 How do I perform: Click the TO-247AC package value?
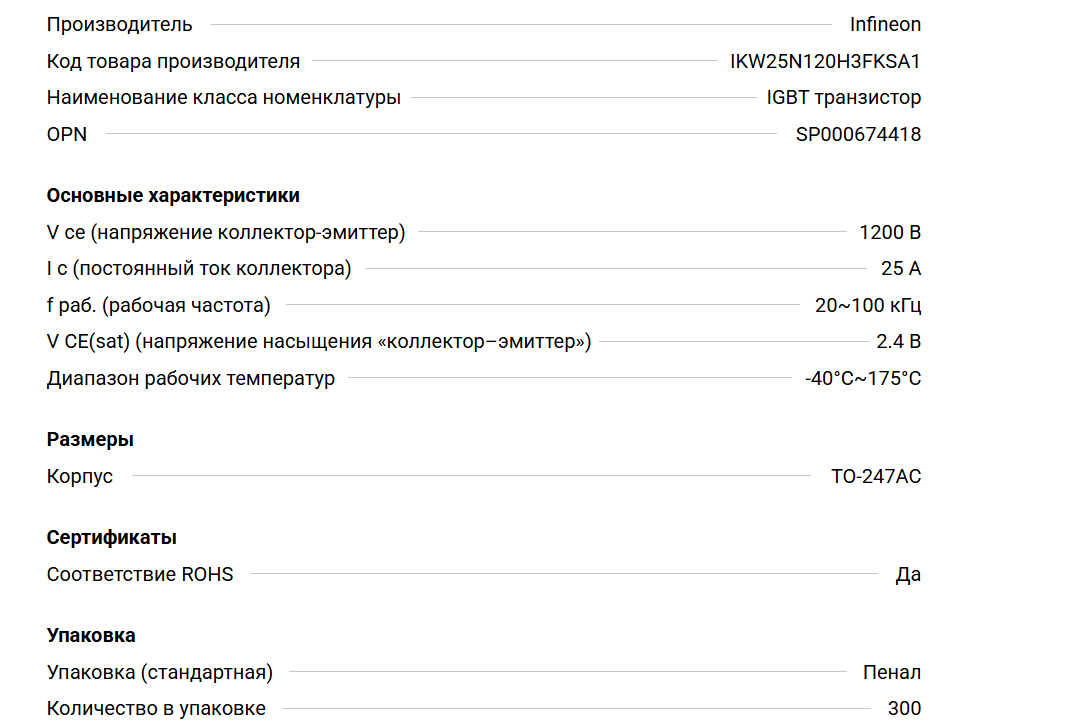click(x=875, y=477)
